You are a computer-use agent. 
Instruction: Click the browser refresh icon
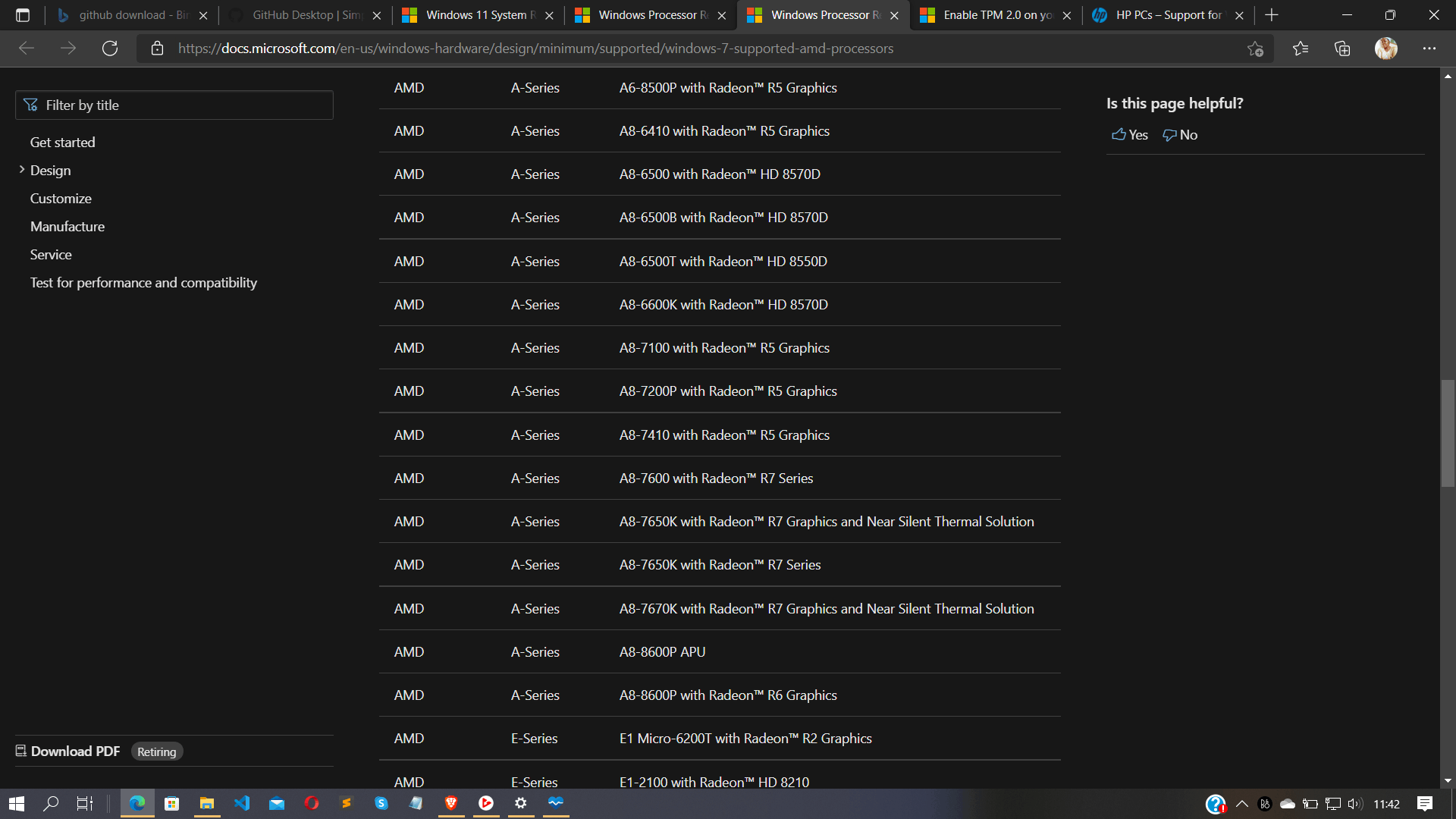pyautogui.click(x=110, y=49)
